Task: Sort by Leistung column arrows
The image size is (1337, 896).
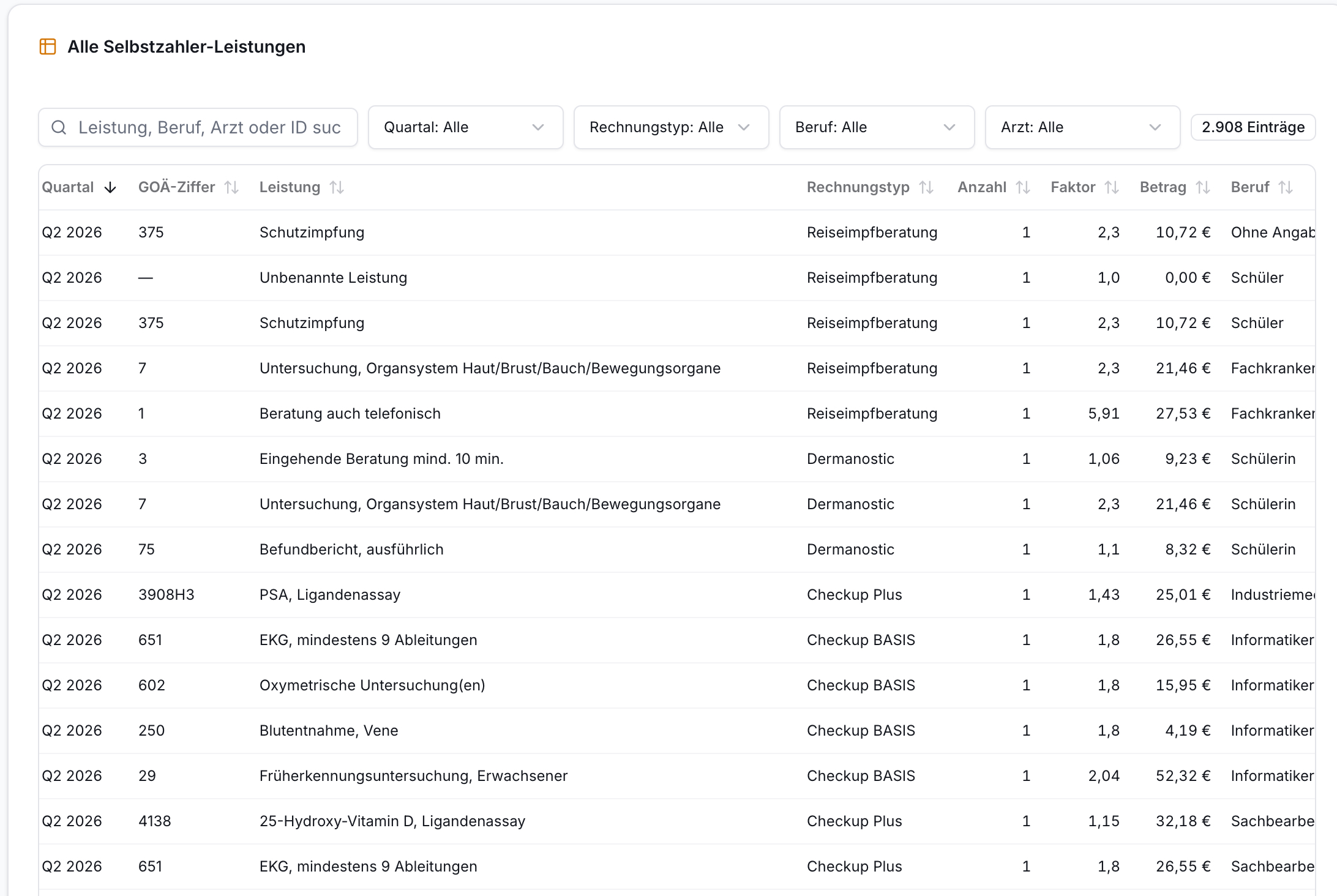Action: [x=337, y=187]
